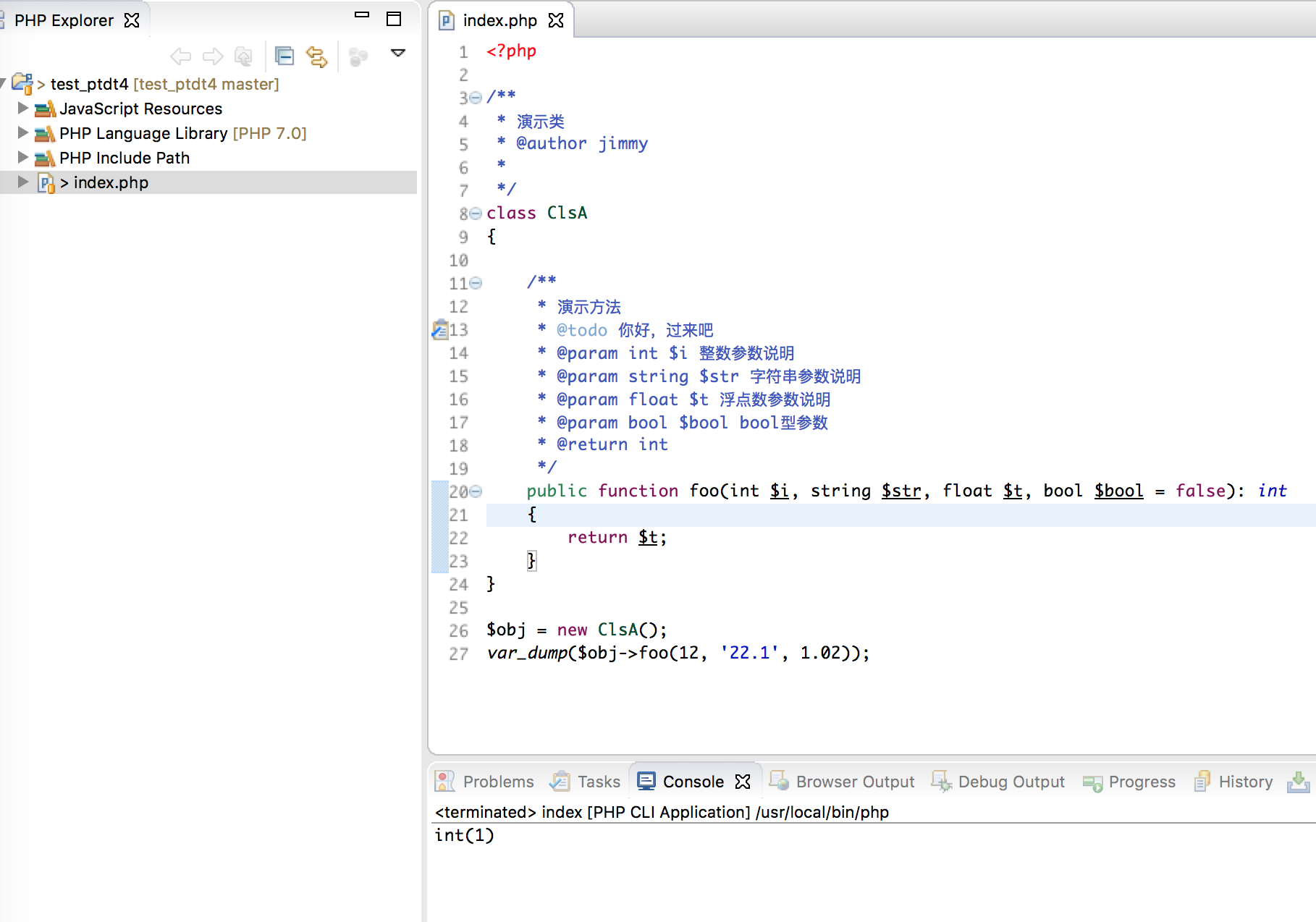Viewport: 1316px width, 922px height.
Task: Click the Progress tab icon
Action: 1092,782
